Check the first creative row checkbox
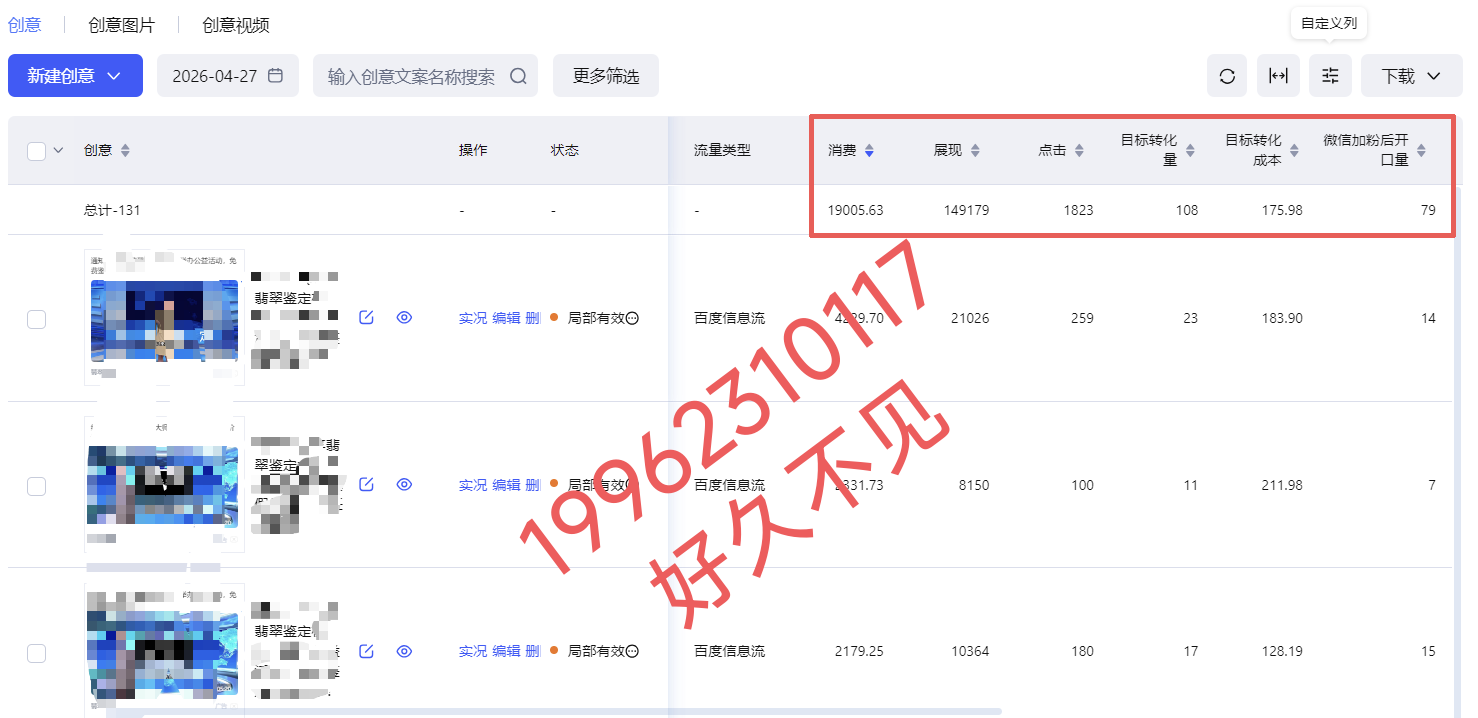 point(37,319)
